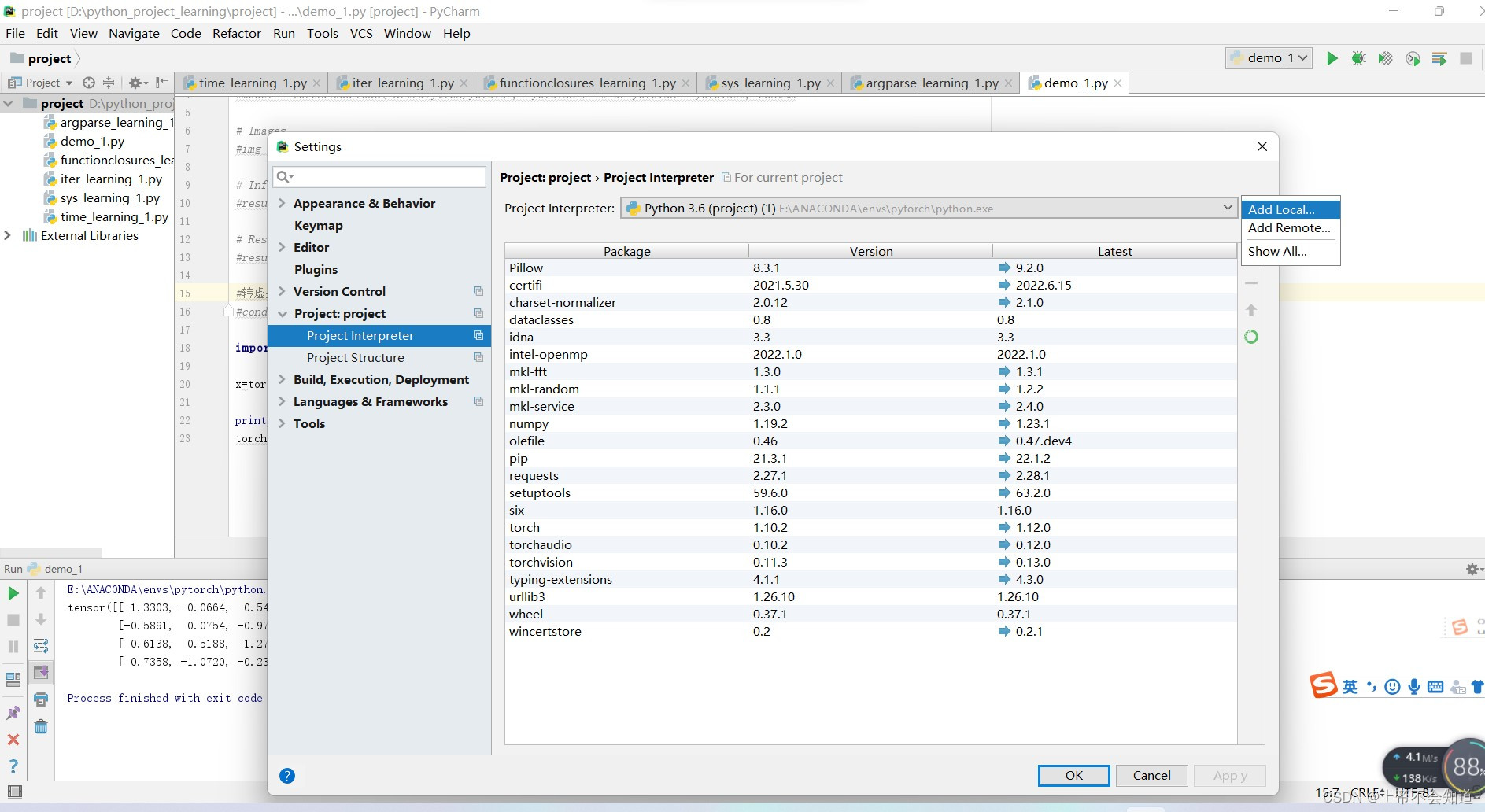Screen dimensions: 1485x812
Task: Select Project Interpreter settings page
Action: tap(379, 335)
